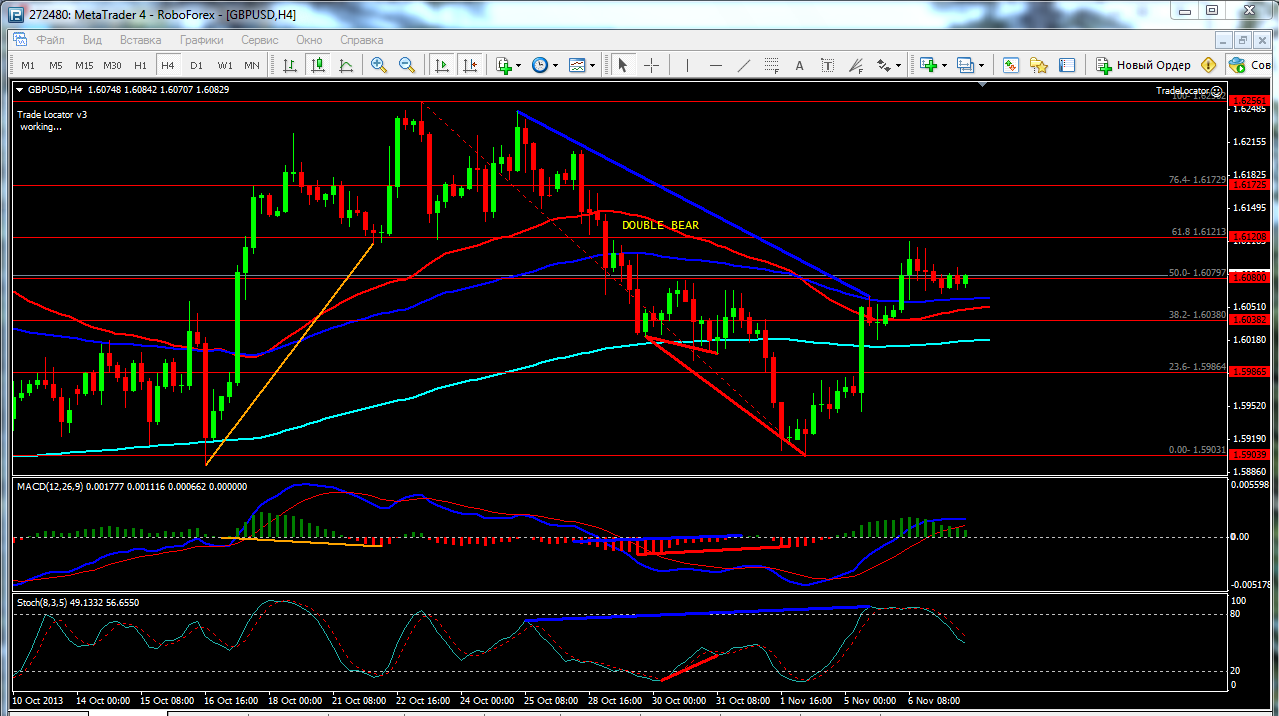The image size is (1279, 716).
Task: Set timeframe to MN
Action: 252,65
